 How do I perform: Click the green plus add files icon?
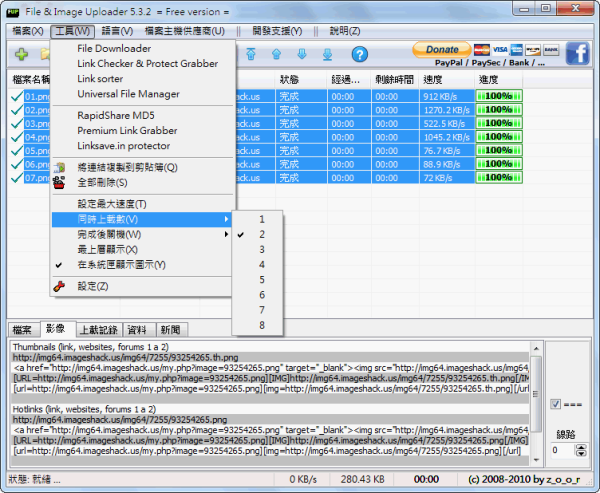coord(21,54)
